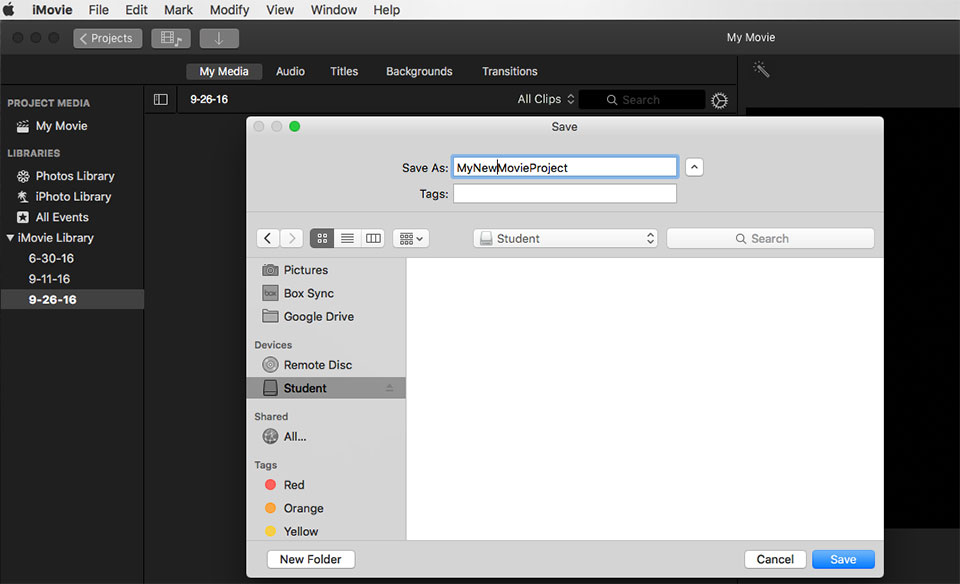Go forward in Save dialog navigation

[292, 238]
